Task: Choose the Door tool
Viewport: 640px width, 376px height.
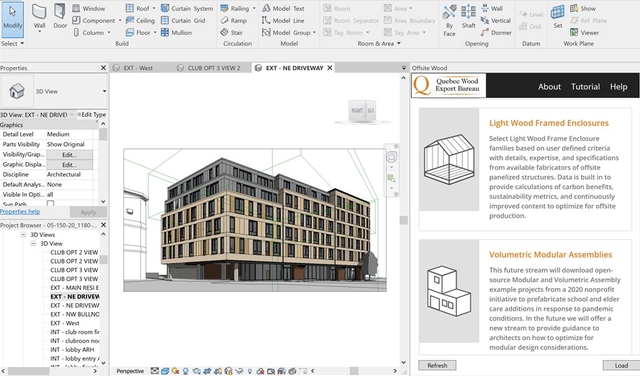Action: 60,16
